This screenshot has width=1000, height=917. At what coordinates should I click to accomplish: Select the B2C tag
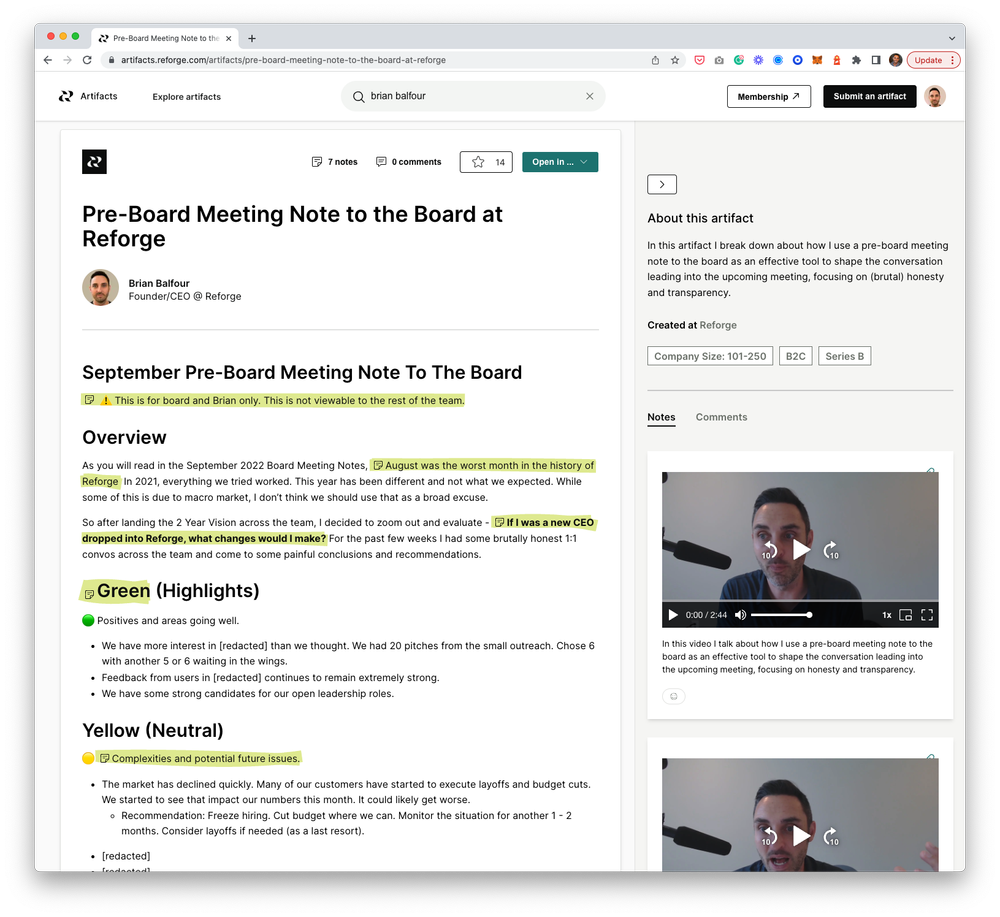click(x=795, y=356)
